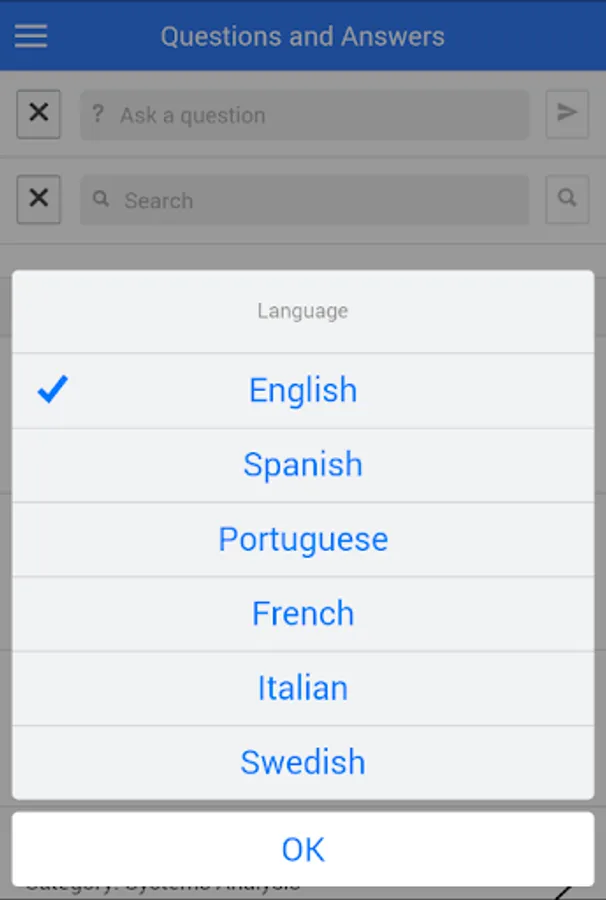Tap the Questions and Answers header title
Screen dimensions: 606x900
302,37
